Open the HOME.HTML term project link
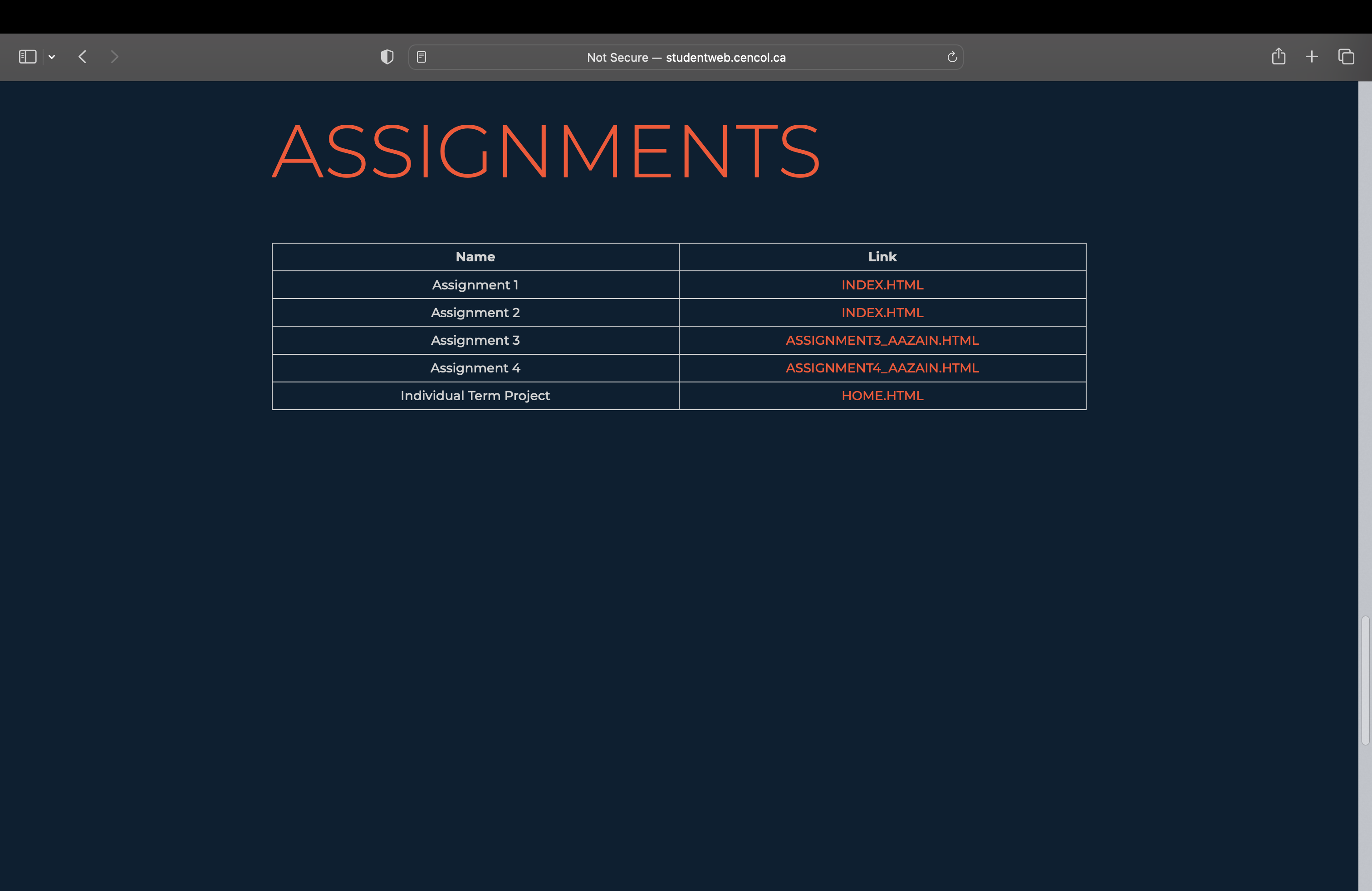This screenshot has width=1372, height=891. click(x=882, y=395)
